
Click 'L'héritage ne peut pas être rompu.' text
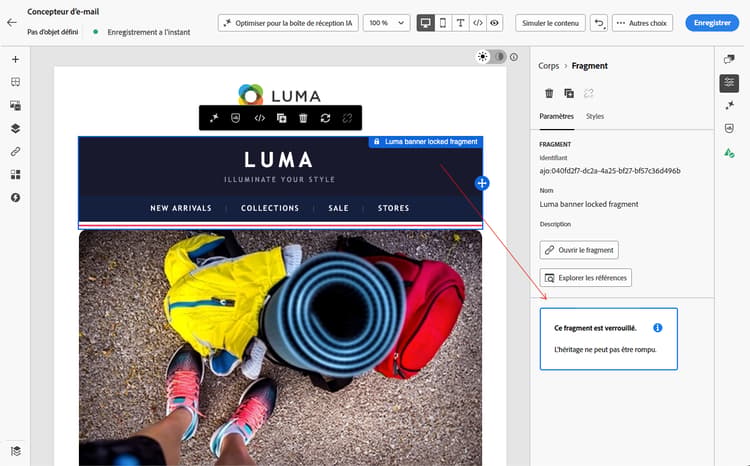pyautogui.click(x=605, y=349)
